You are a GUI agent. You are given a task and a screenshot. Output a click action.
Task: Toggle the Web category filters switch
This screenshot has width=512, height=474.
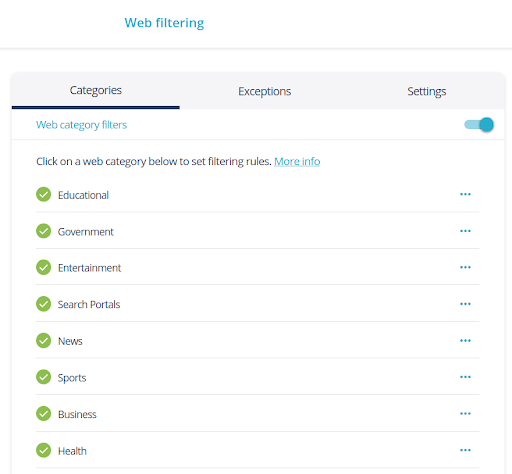(479, 125)
